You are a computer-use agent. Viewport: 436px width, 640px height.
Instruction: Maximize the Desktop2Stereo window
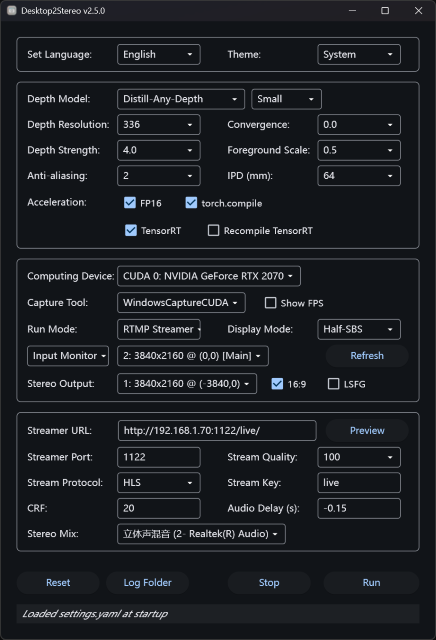[x=385, y=11]
